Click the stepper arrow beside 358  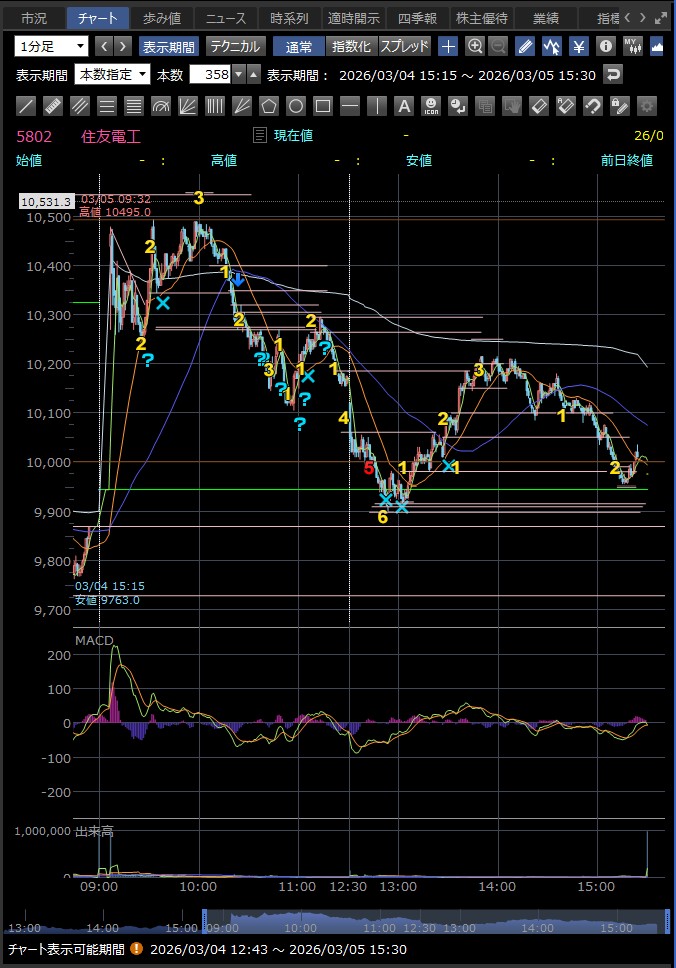[x=253, y=74]
